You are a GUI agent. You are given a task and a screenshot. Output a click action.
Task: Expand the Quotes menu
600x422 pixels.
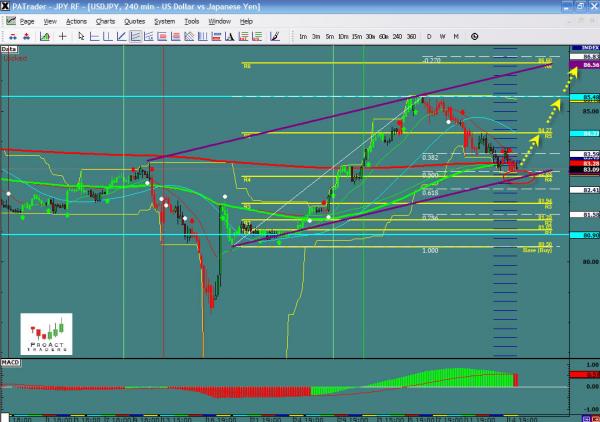click(x=134, y=20)
